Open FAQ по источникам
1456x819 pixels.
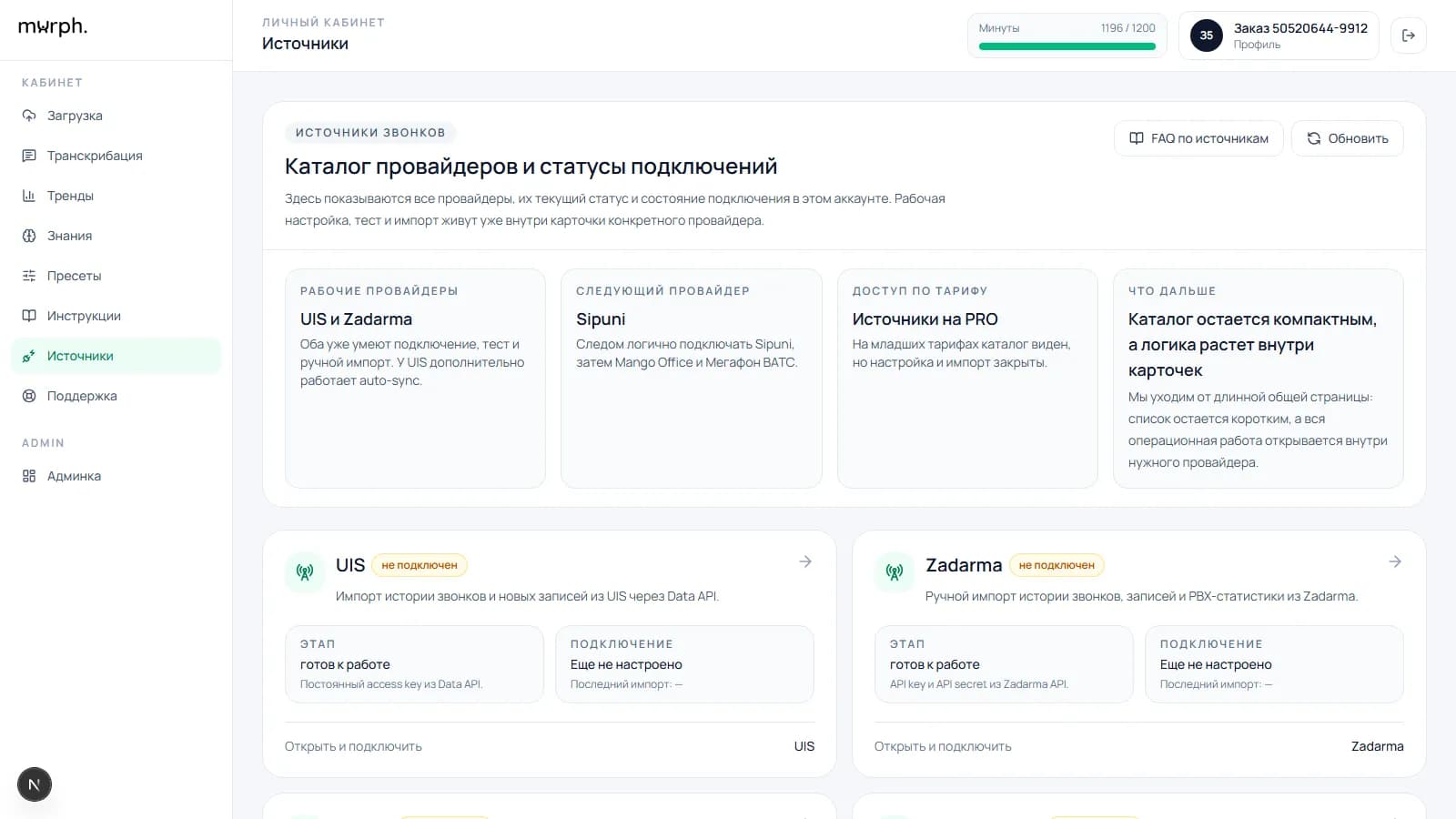(x=1198, y=138)
